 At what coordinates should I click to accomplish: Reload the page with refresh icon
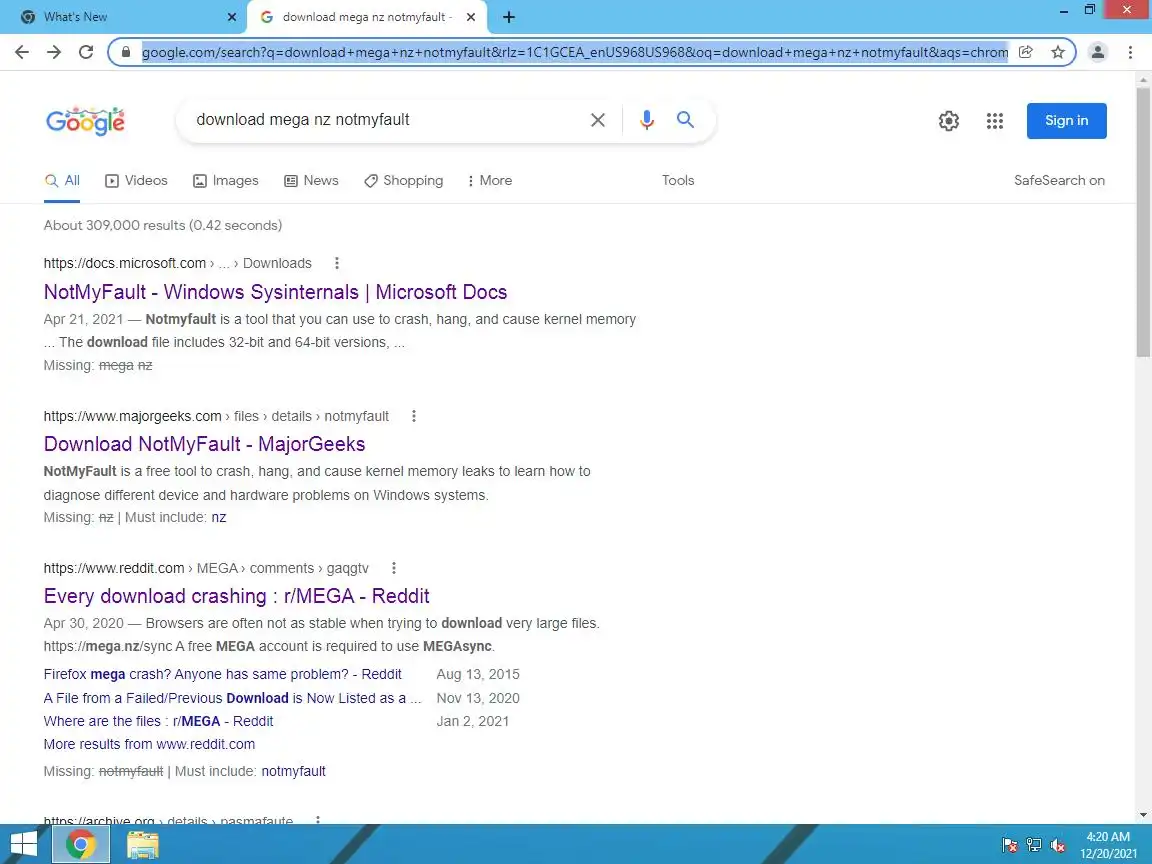pos(86,52)
